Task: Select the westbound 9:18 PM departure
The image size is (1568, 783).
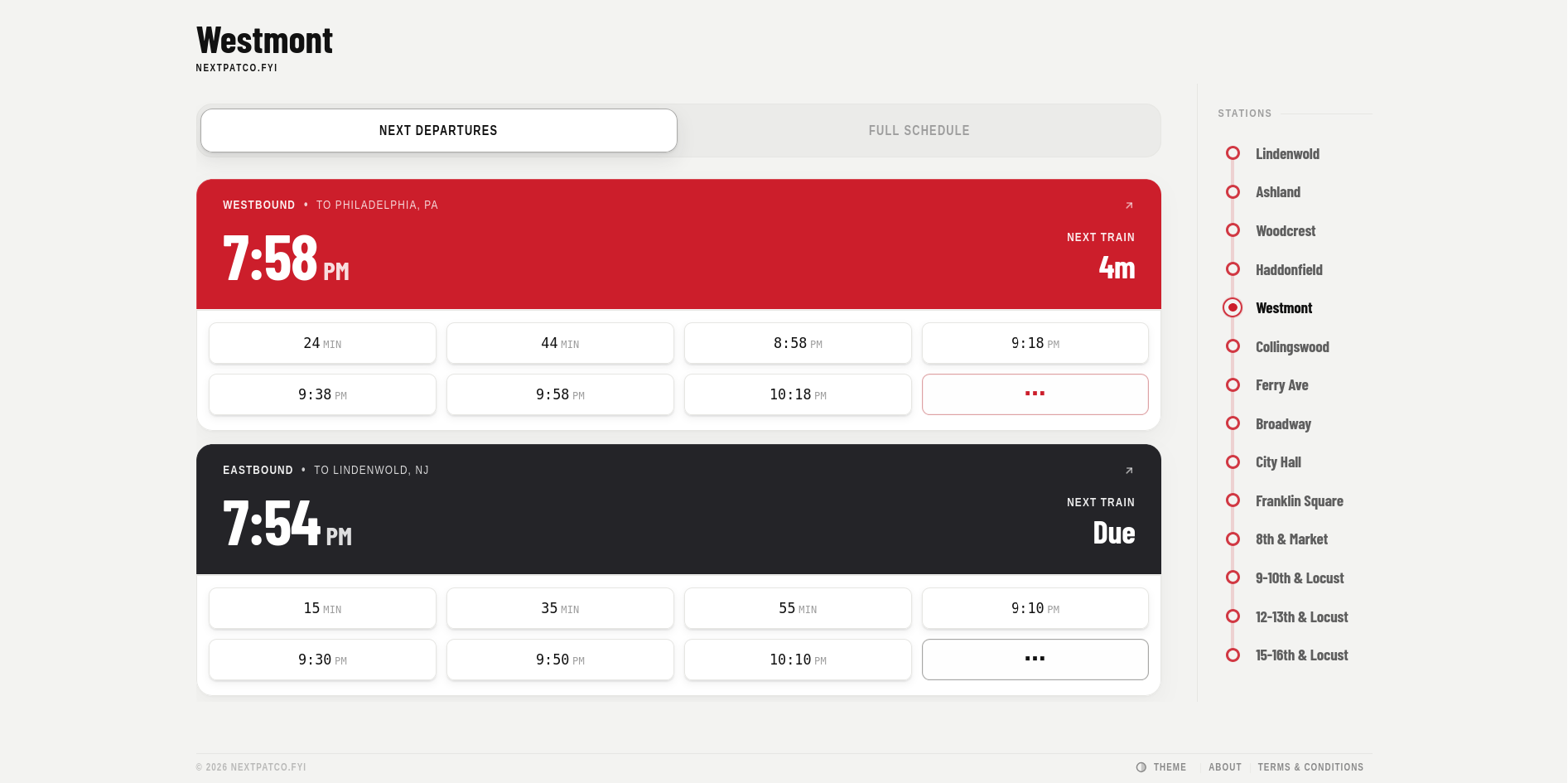Action: coord(1035,343)
